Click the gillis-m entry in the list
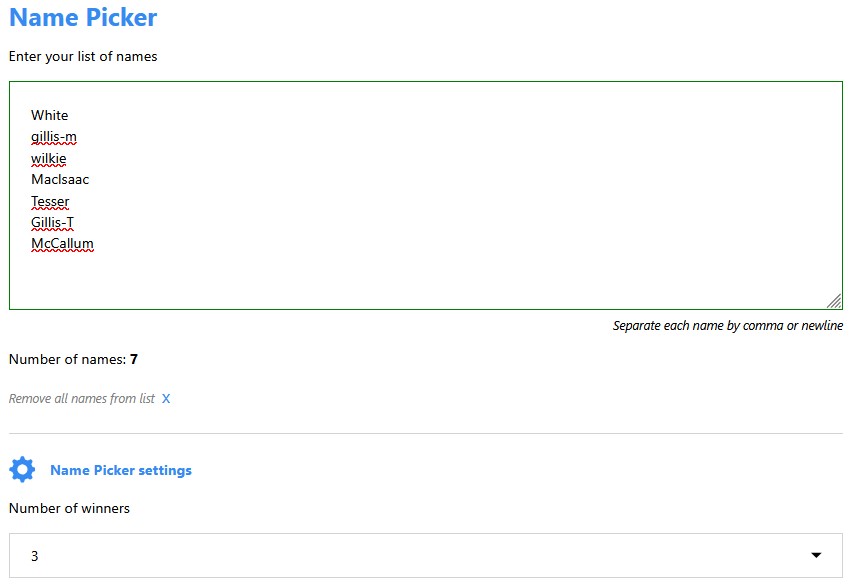 (x=54, y=137)
